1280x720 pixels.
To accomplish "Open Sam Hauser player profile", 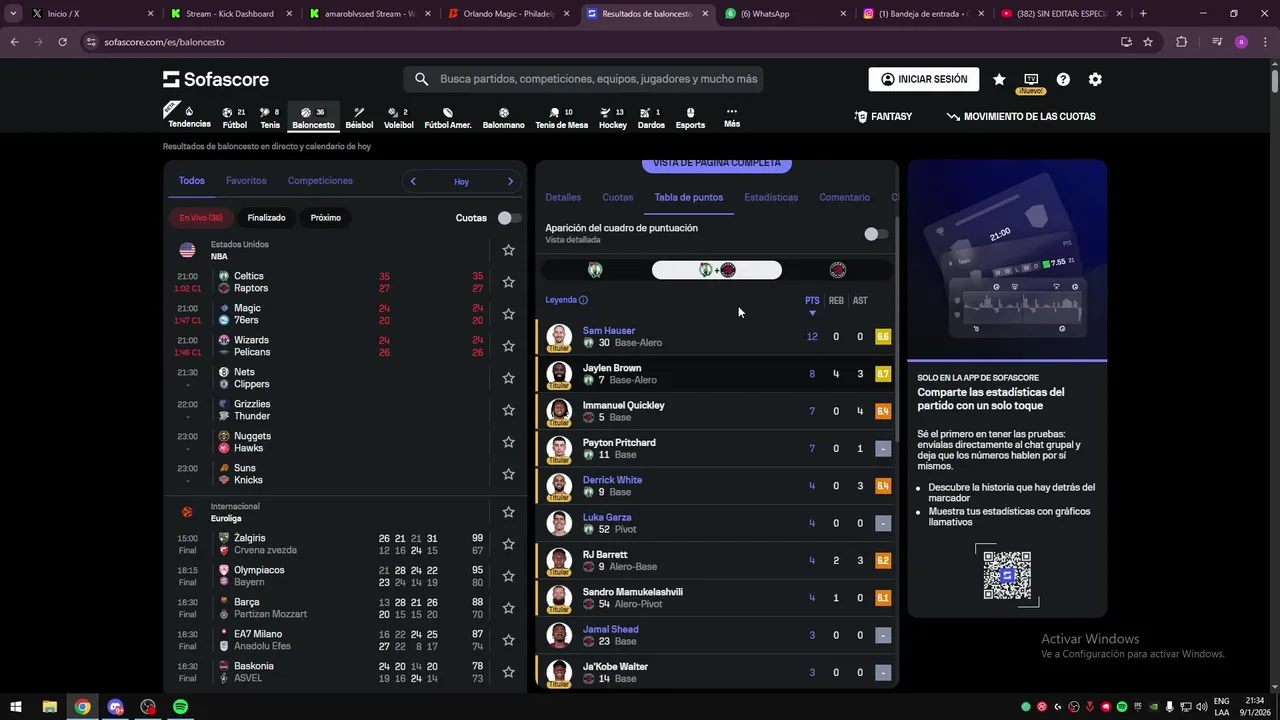I will pos(609,331).
